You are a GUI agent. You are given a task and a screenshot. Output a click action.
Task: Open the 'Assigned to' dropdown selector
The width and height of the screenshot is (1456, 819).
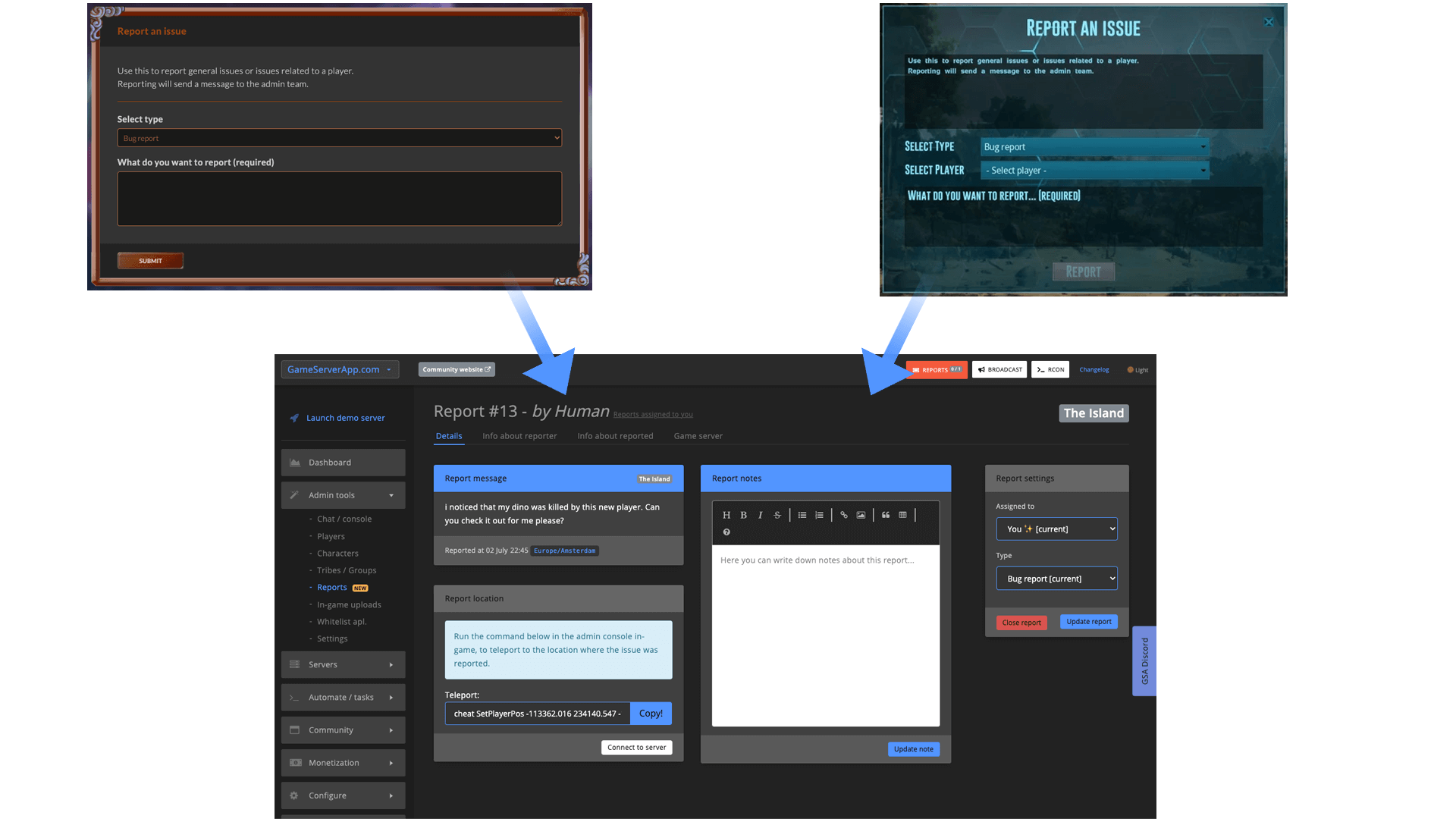(x=1056, y=528)
